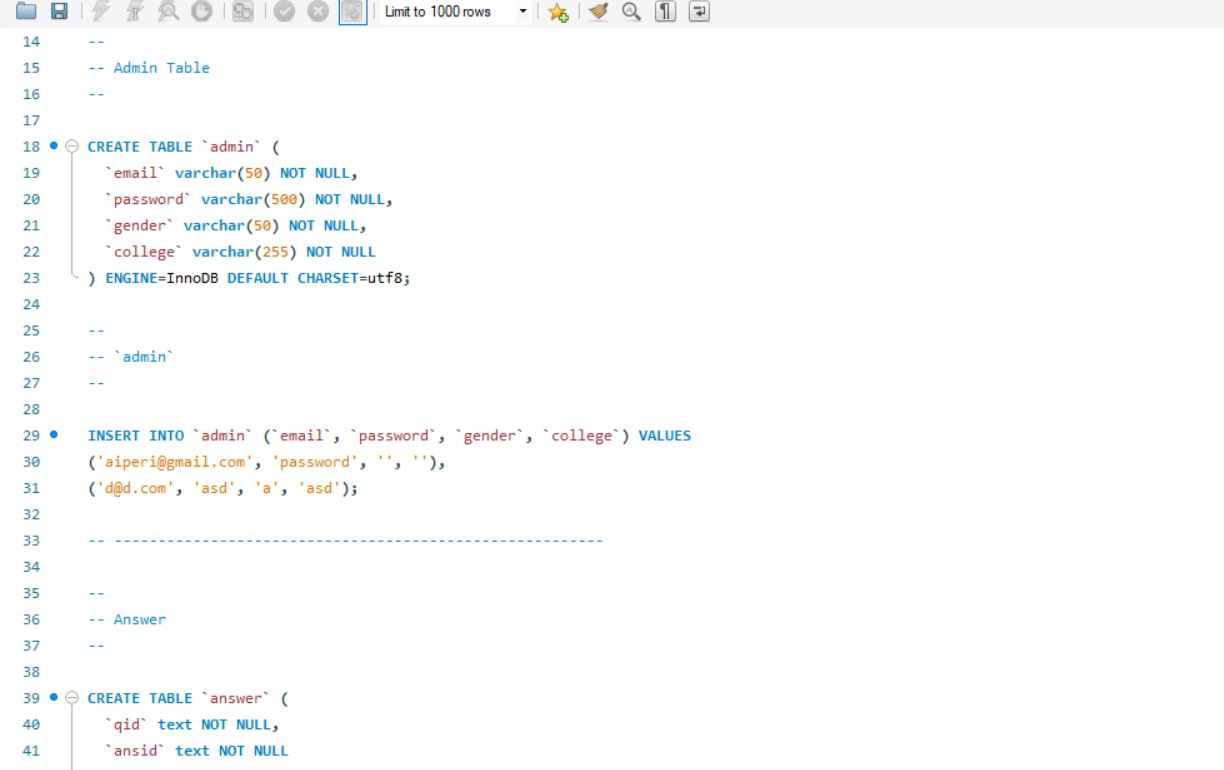The width and height of the screenshot is (1224, 770).
Task: Rollback the transaction X icon
Action: pyautogui.click(x=318, y=12)
